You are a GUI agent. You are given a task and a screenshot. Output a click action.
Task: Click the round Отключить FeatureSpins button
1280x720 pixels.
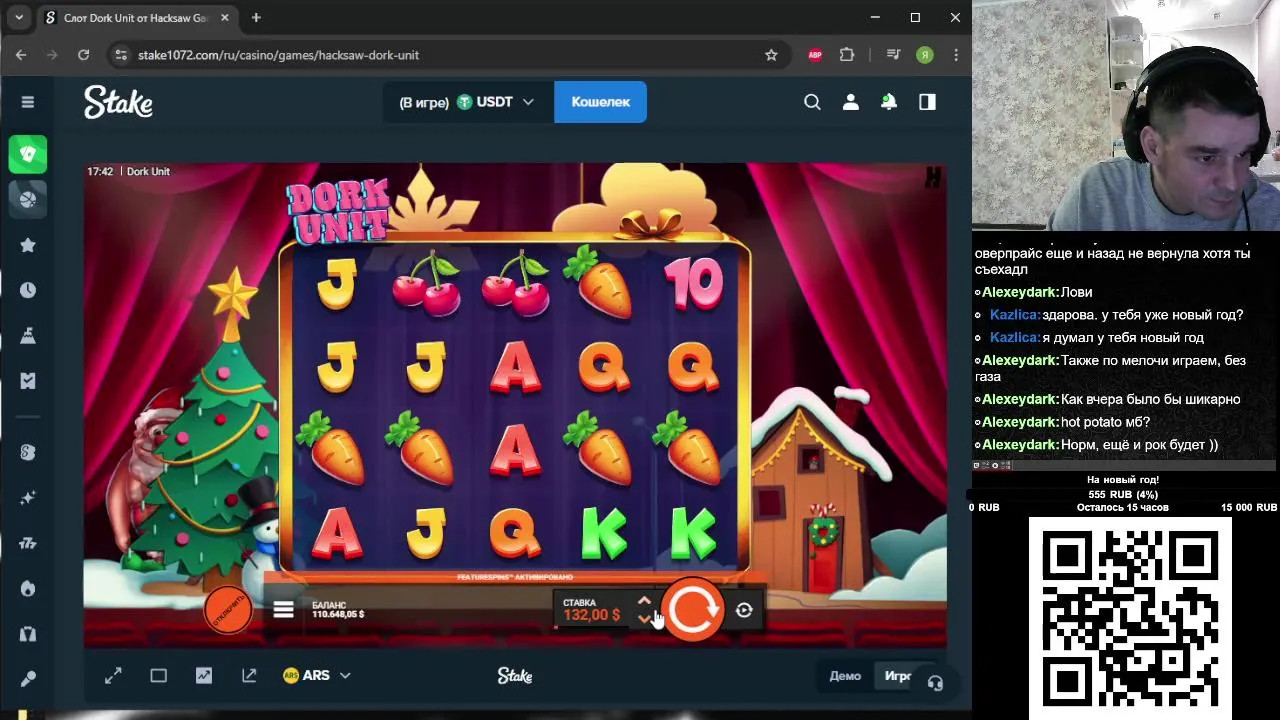[228, 609]
